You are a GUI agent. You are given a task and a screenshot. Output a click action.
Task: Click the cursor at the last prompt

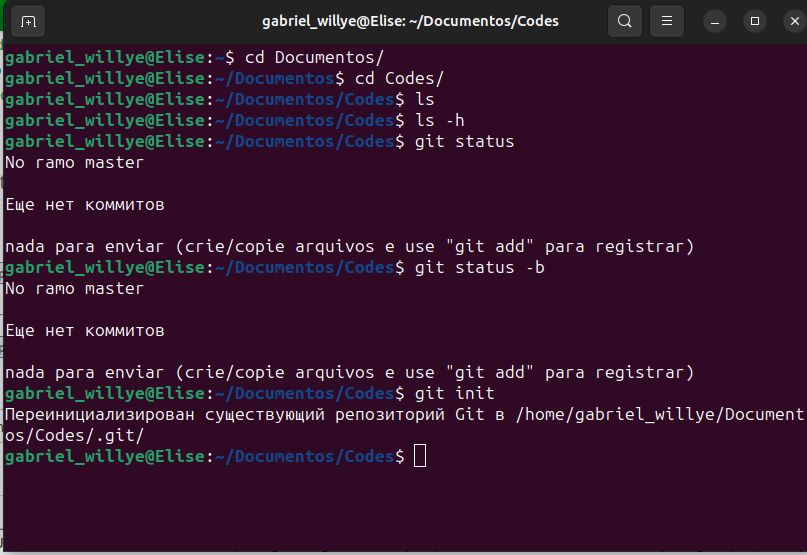[420, 456]
